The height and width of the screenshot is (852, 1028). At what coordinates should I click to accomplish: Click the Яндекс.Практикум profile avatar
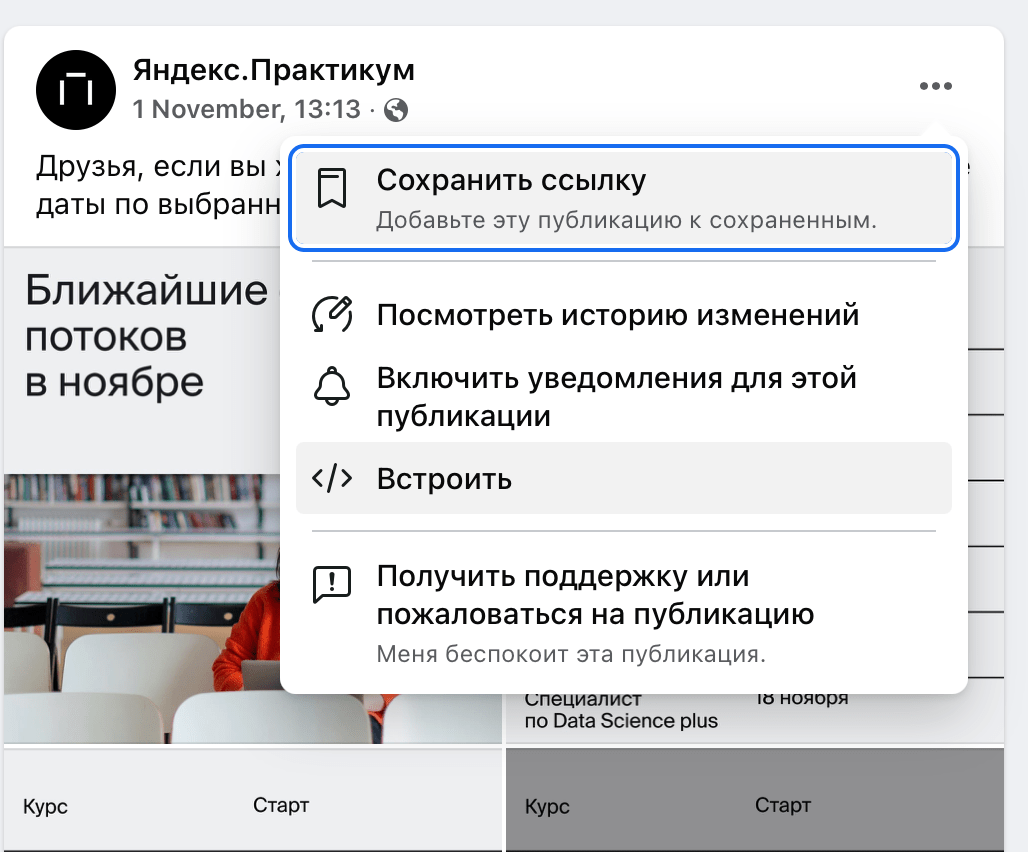[x=76, y=90]
